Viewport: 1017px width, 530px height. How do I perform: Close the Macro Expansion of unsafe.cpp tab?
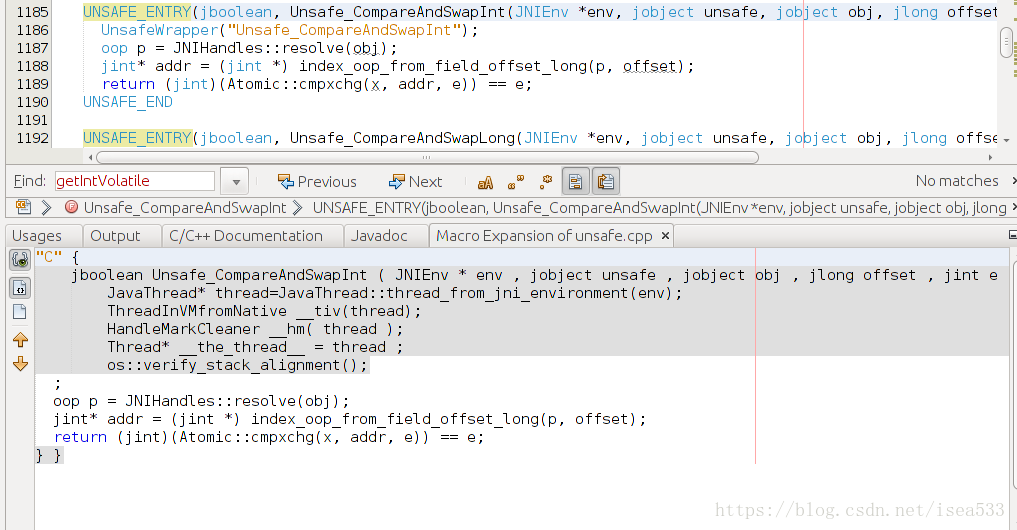click(665, 236)
